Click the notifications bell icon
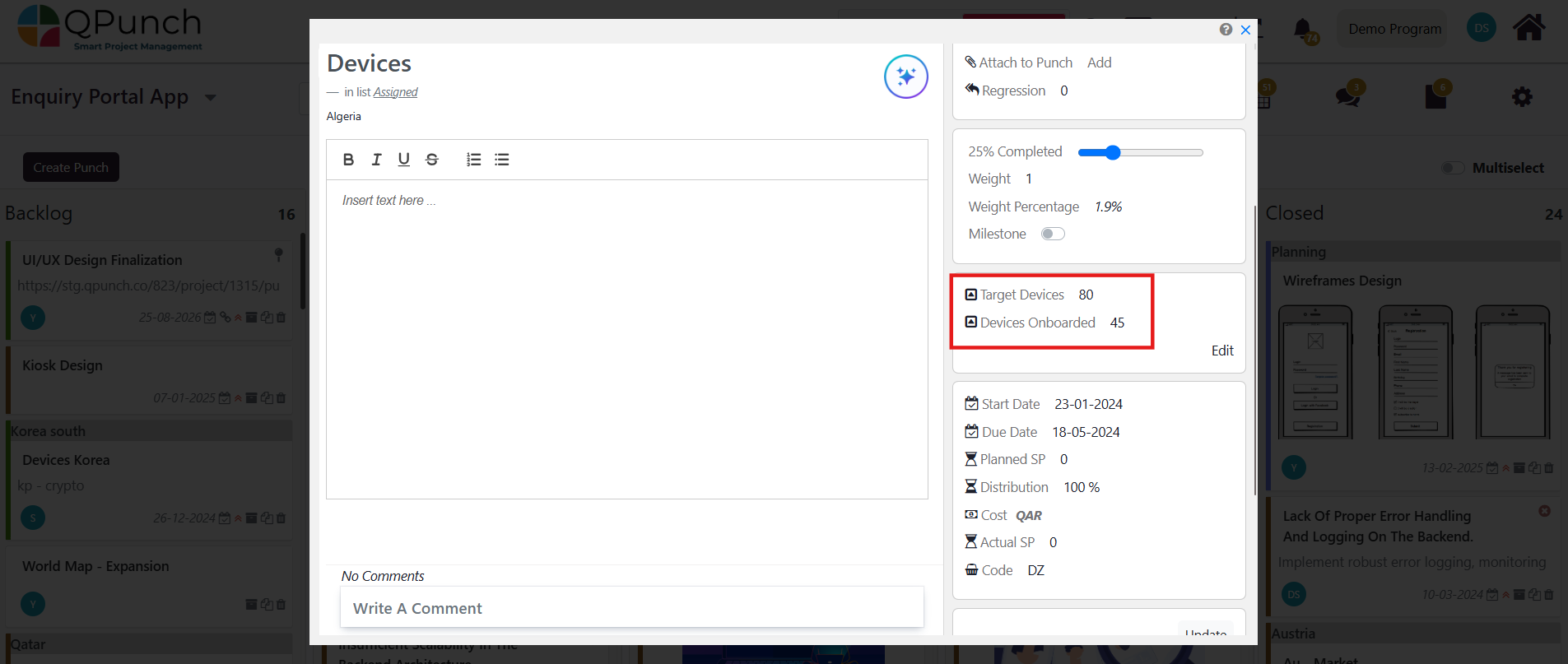Screen dimensions: 1568x664 (1302, 30)
